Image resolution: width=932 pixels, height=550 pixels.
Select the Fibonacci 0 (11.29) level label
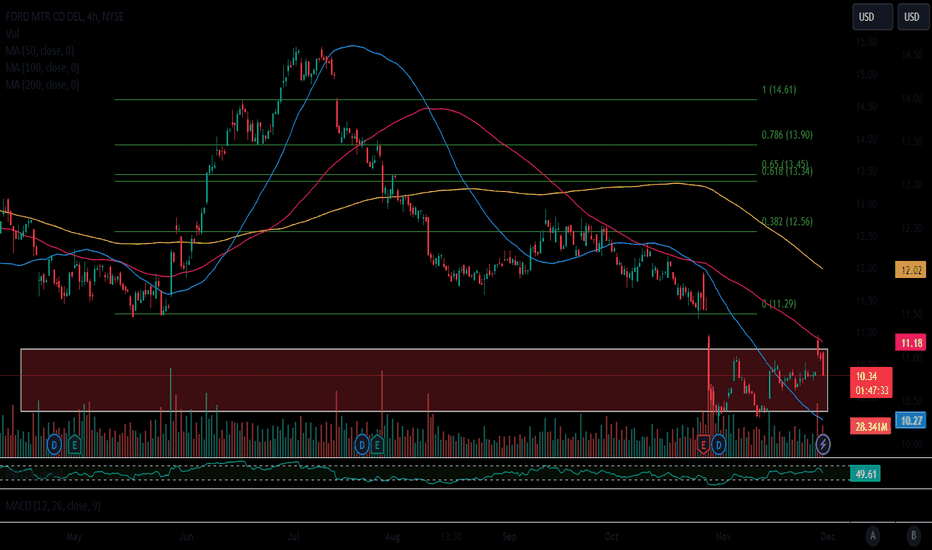(x=779, y=304)
